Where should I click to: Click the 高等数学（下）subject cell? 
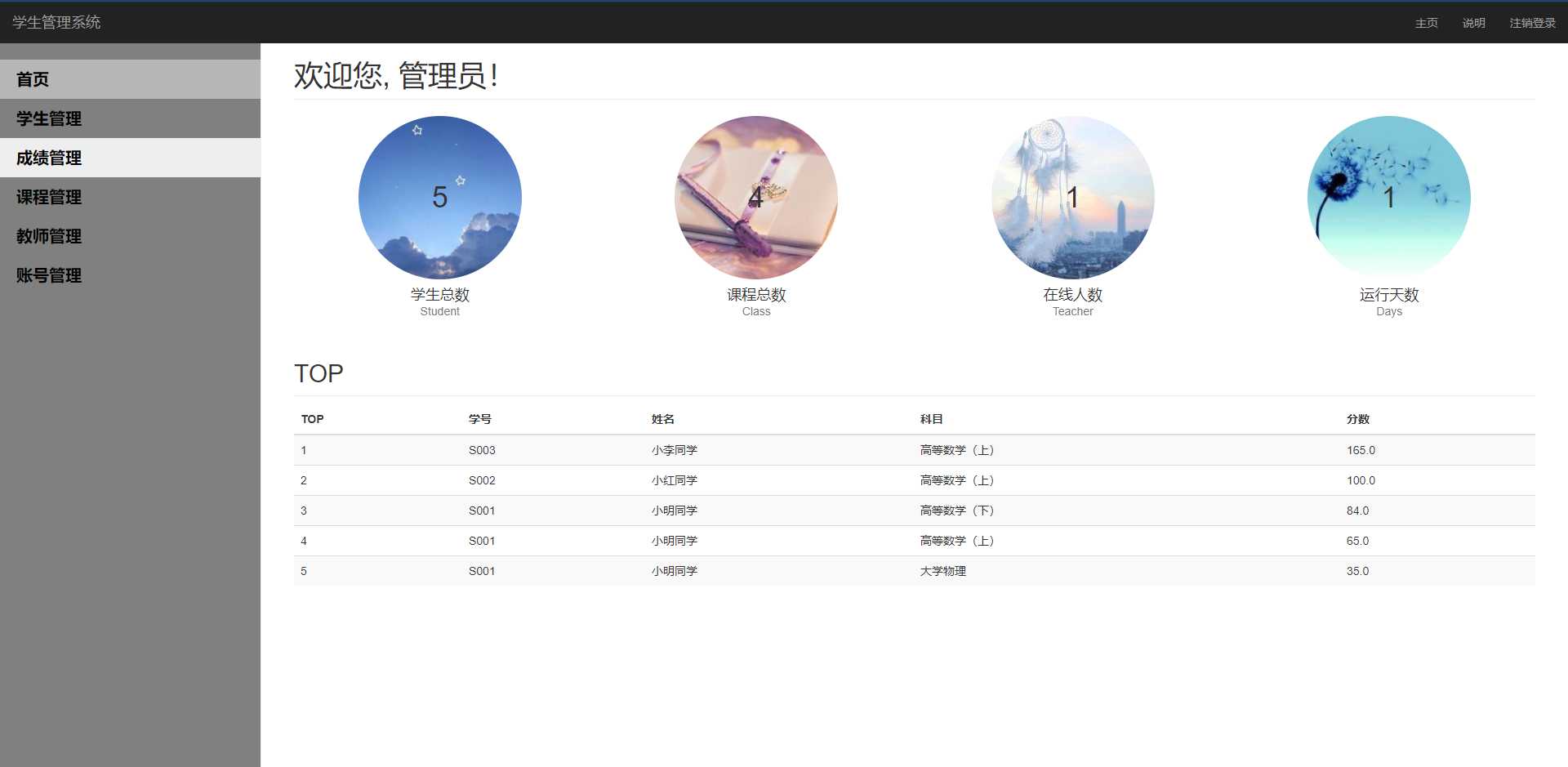click(x=957, y=511)
